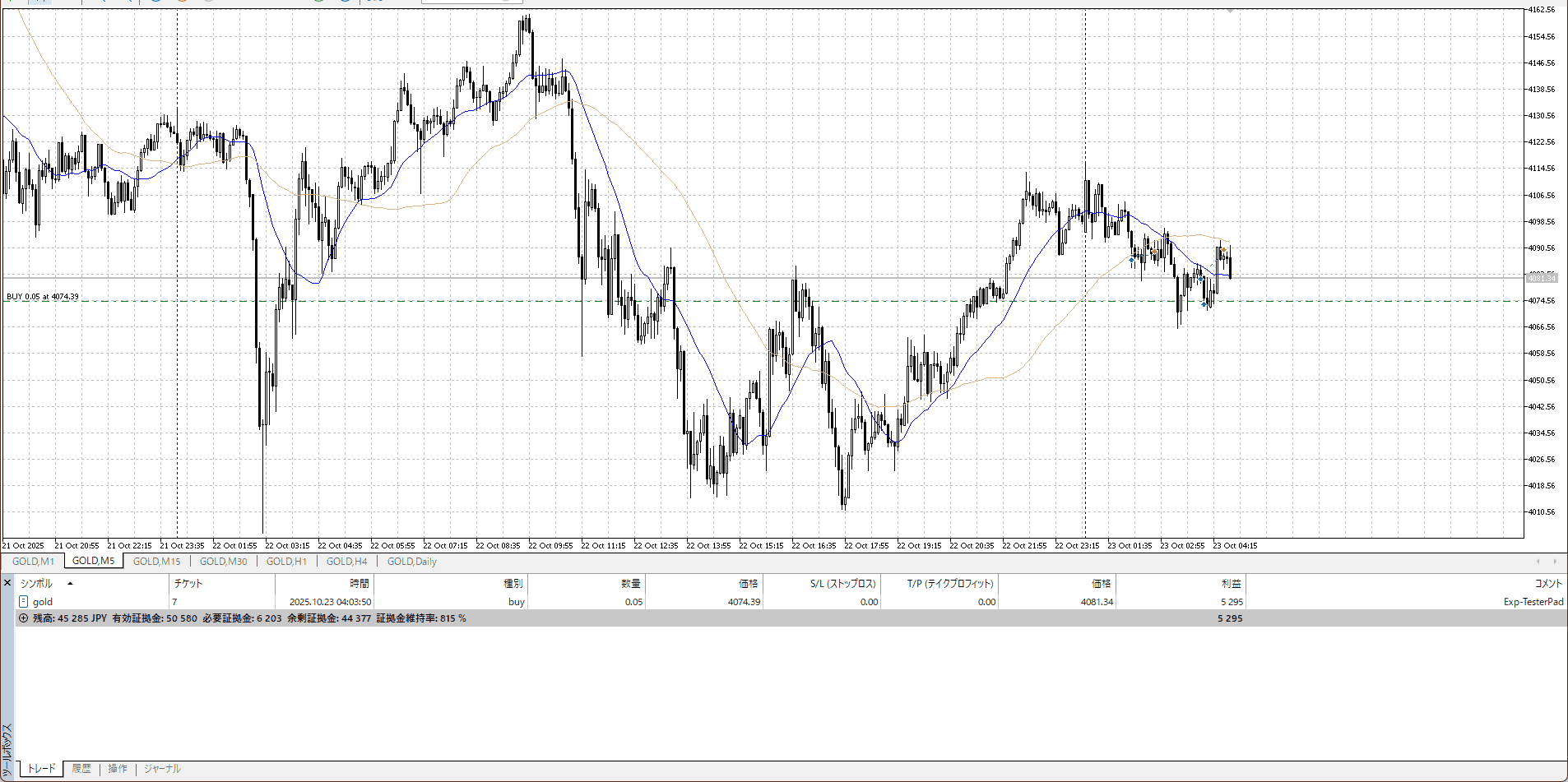Close the toolbox terminal panel
Viewport: 1568px width, 782px height.
(x=7, y=583)
